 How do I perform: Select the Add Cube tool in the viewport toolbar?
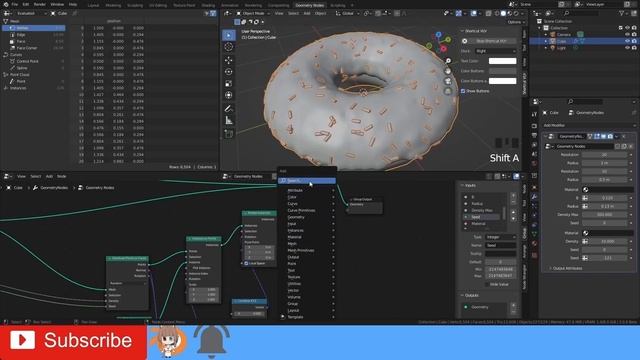pos(229,134)
